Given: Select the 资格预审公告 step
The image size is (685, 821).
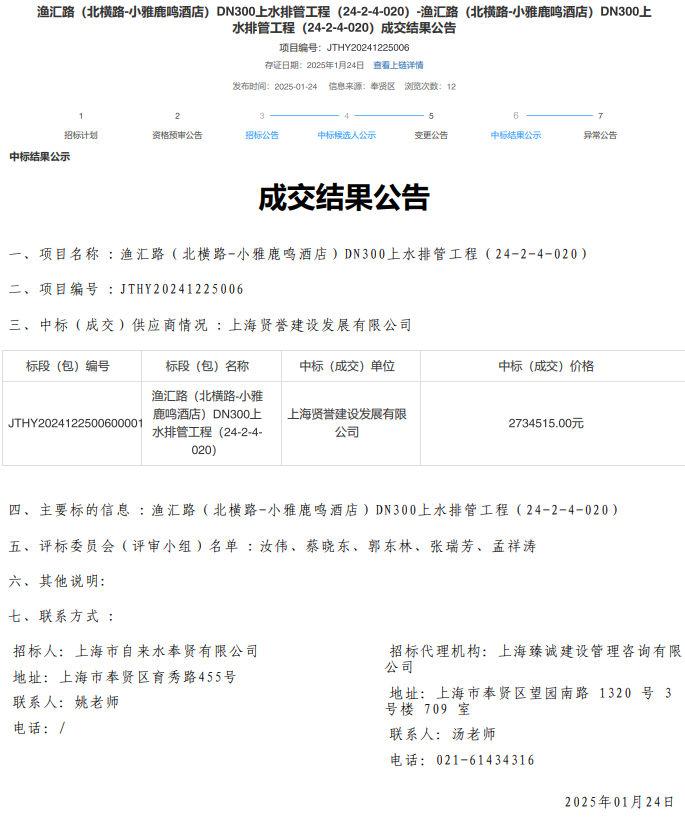Looking at the screenshot, I should tap(177, 135).
